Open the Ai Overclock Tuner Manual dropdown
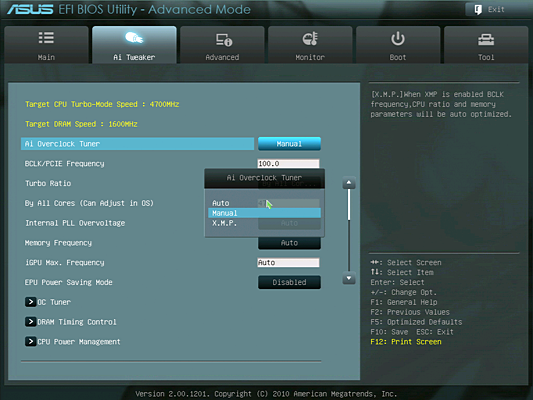 pos(289,144)
